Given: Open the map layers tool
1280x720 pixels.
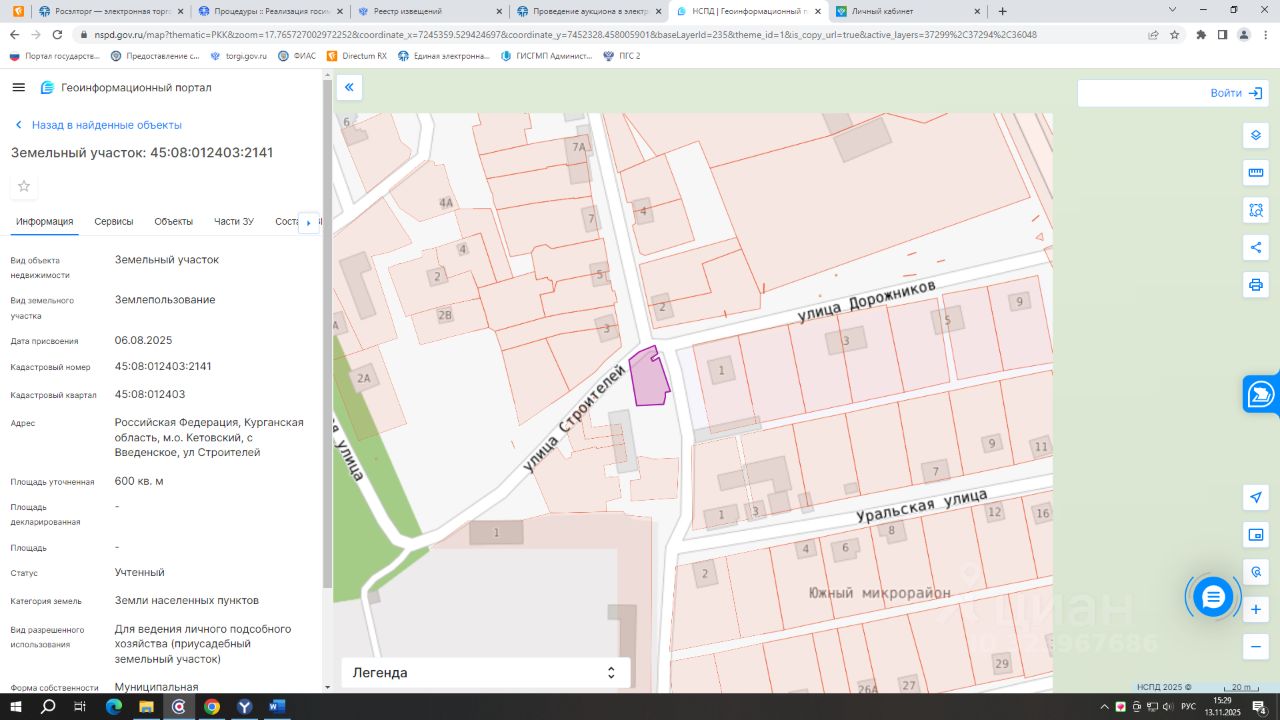Looking at the screenshot, I should [x=1256, y=136].
